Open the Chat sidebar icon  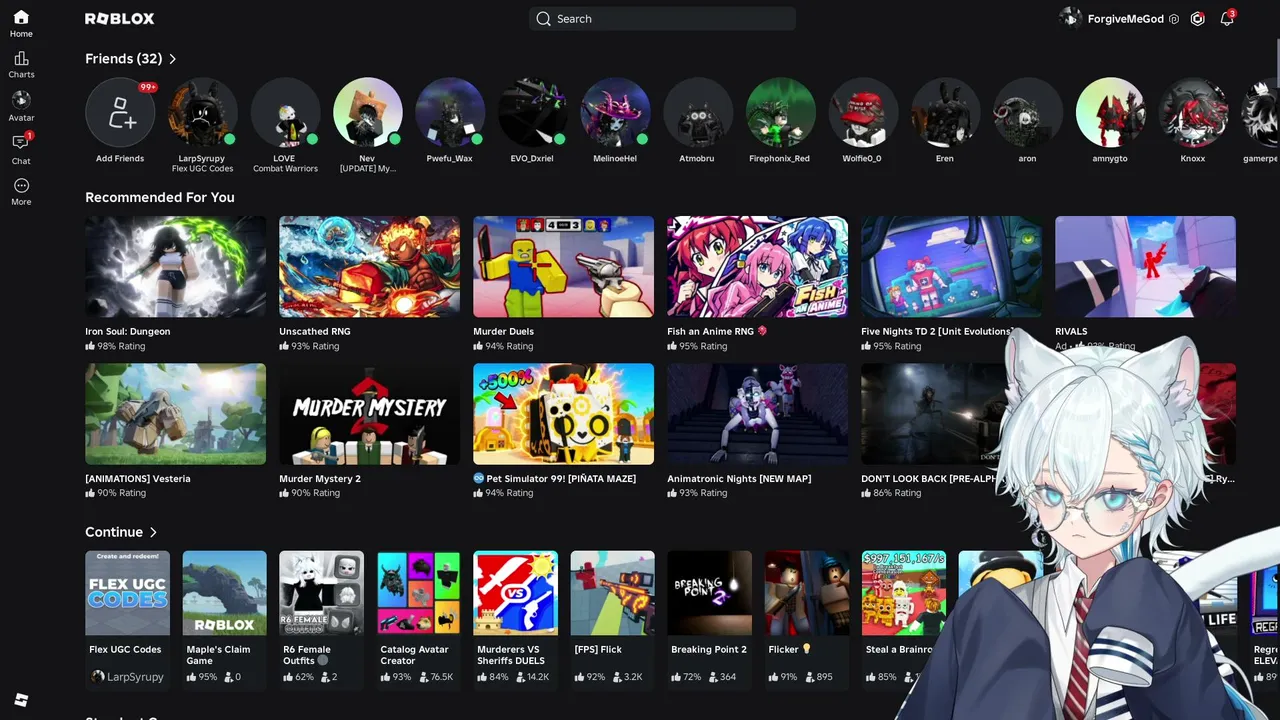pyautogui.click(x=21, y=142)
